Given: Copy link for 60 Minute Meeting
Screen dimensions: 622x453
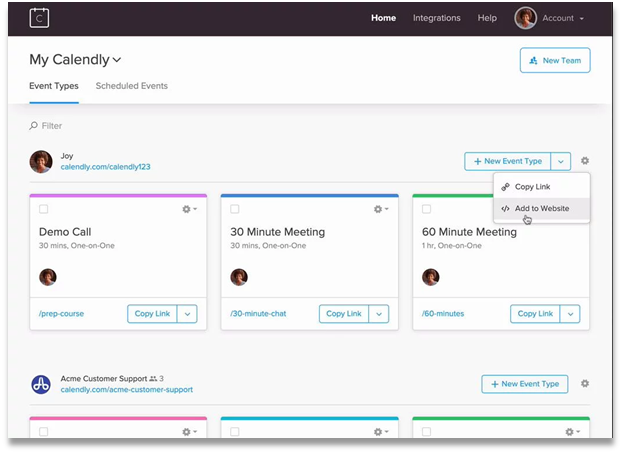Looking at the screenshot, I should click(x=535, y=314).
